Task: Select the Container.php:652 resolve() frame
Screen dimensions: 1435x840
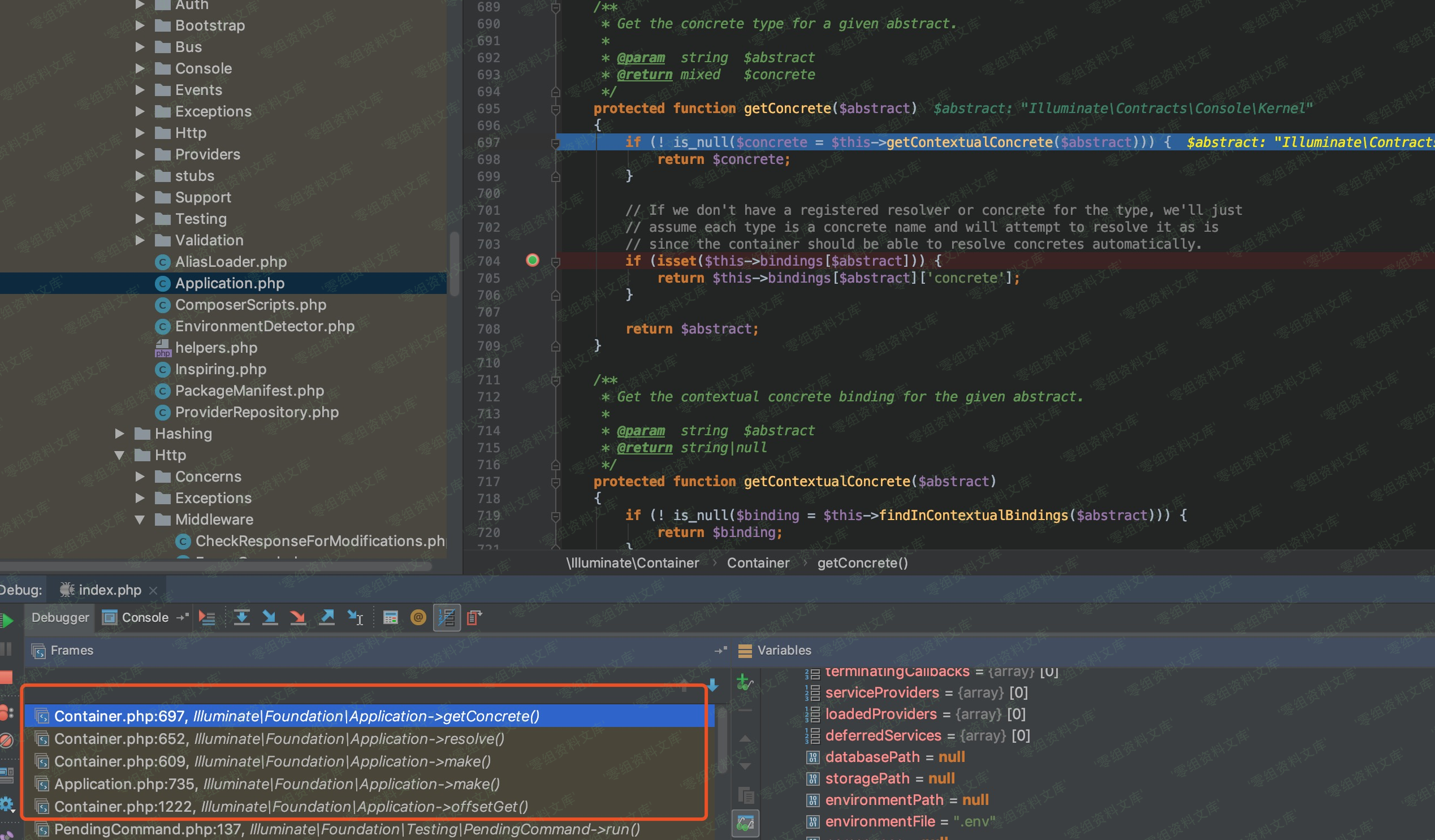Action: pos(279,739)
